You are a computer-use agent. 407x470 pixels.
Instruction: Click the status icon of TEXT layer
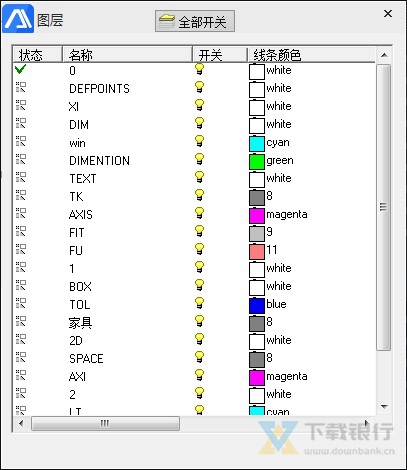pyautogui.click(x=21, y=178)
